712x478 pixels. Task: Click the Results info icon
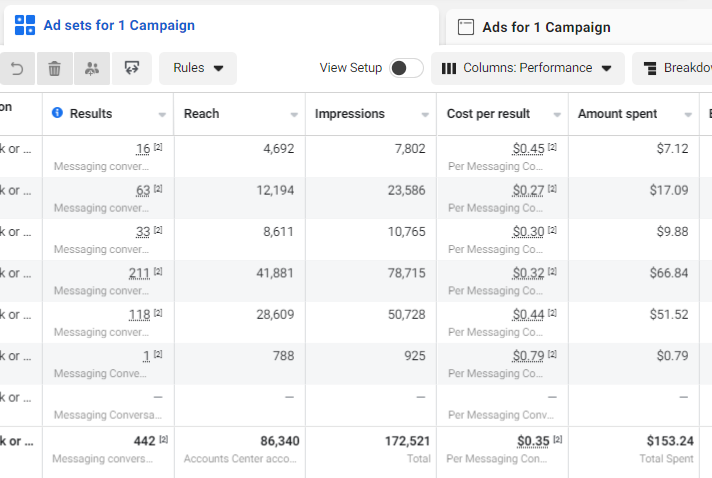[x=57, y=113]
